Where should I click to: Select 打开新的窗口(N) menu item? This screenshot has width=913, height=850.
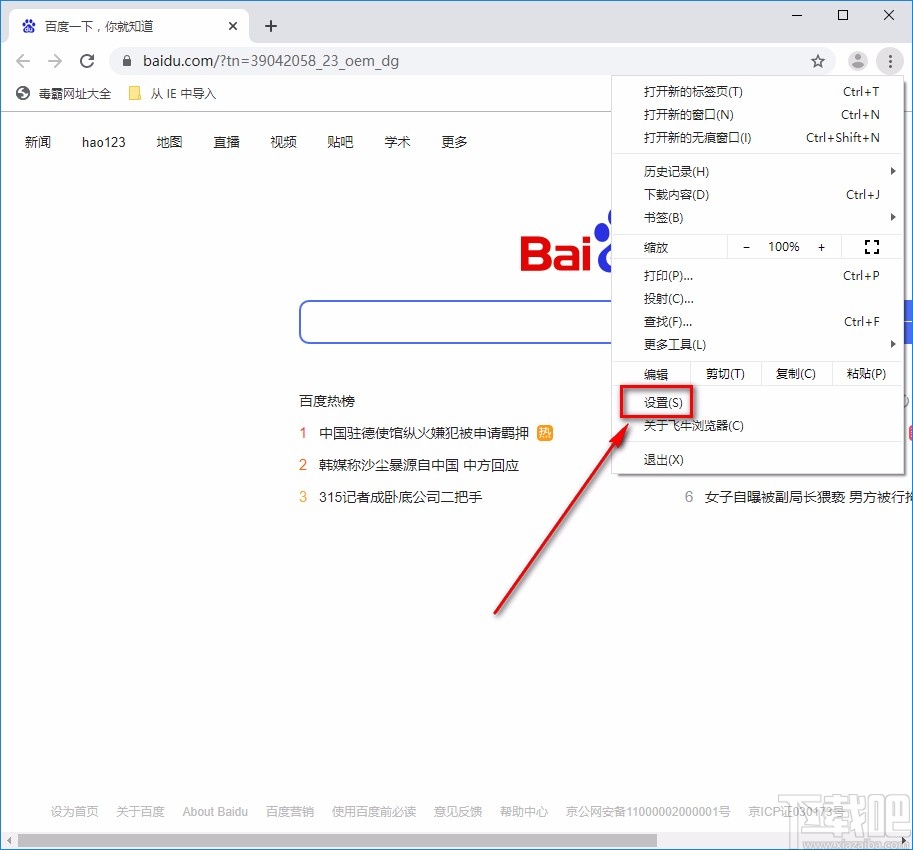[x=757, y=115]
